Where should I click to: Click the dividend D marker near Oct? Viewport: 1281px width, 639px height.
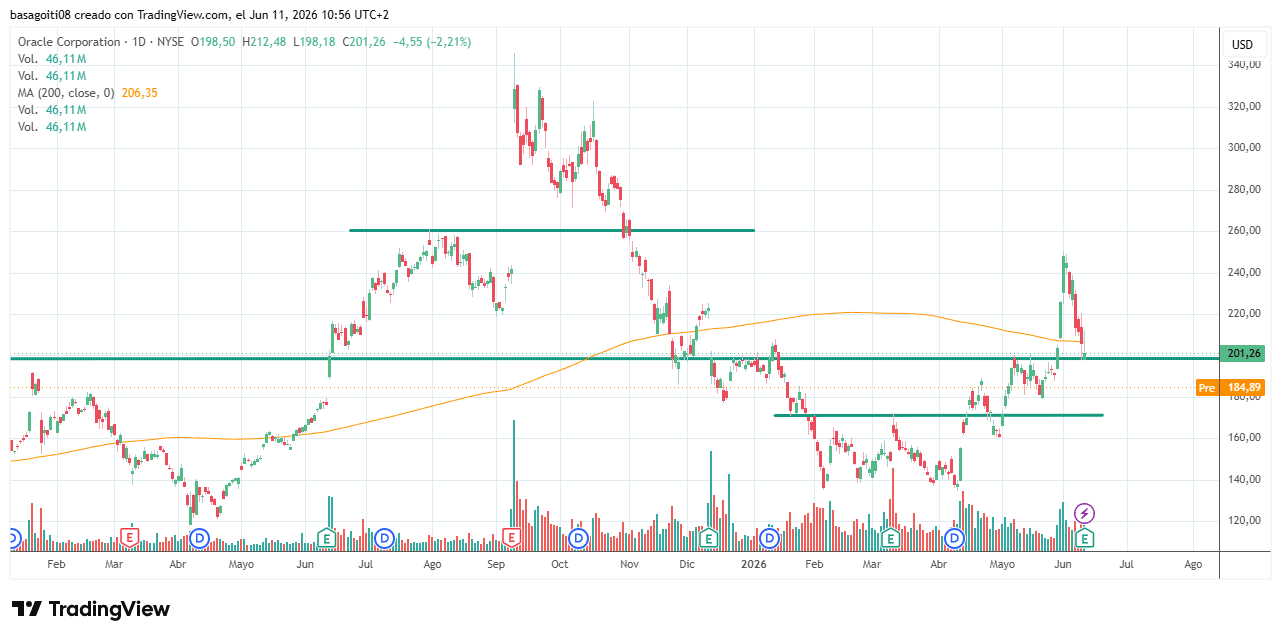click(x=578, y=538)
